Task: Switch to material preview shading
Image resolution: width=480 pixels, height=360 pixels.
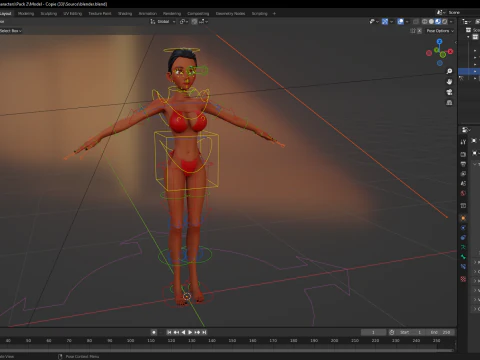Action: pyautogui.click(x=438, y=22)
